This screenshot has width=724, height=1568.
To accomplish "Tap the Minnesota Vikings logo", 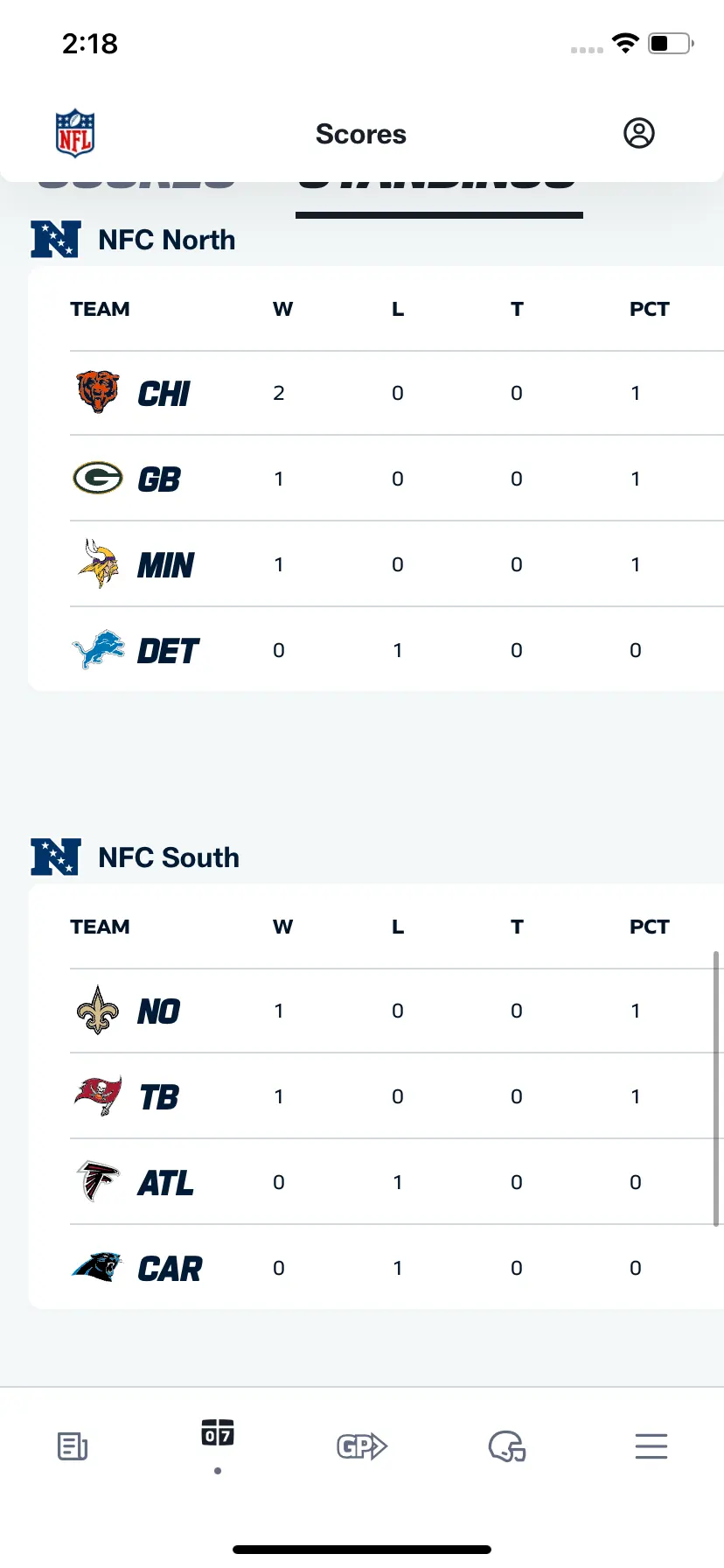I will (98, 563).
